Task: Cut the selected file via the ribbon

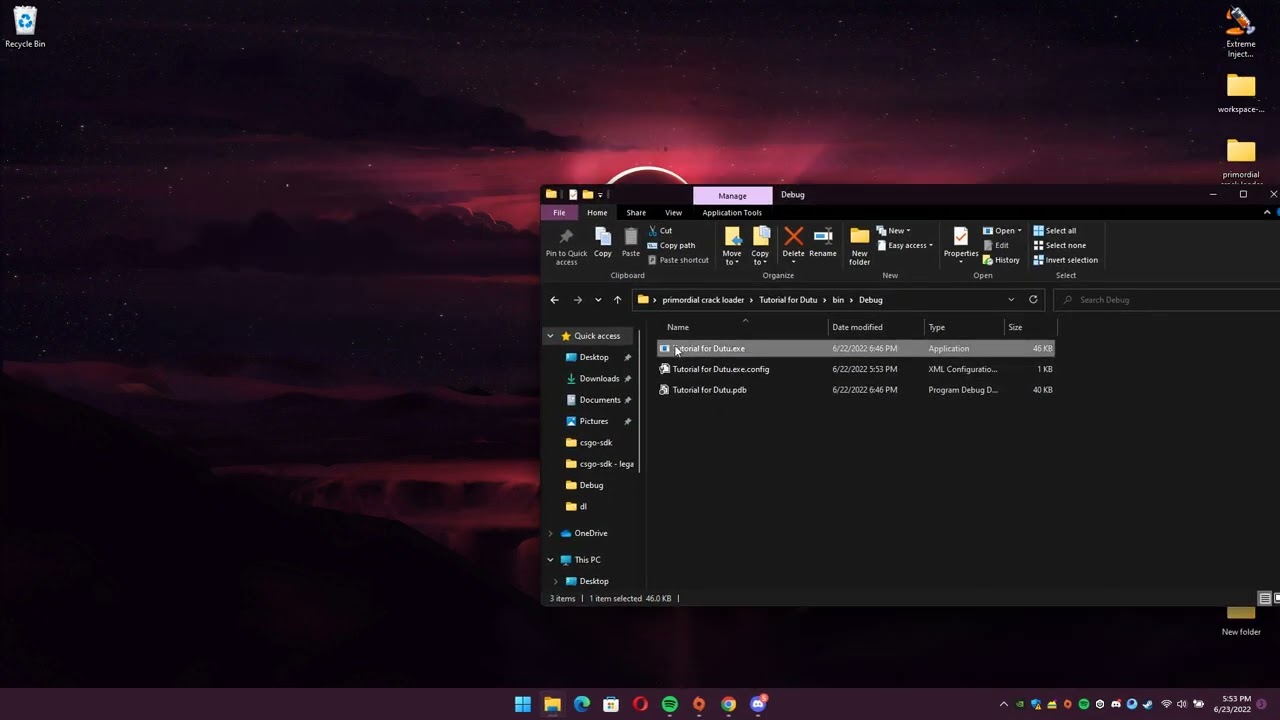Action: click(x=660, y=231)
